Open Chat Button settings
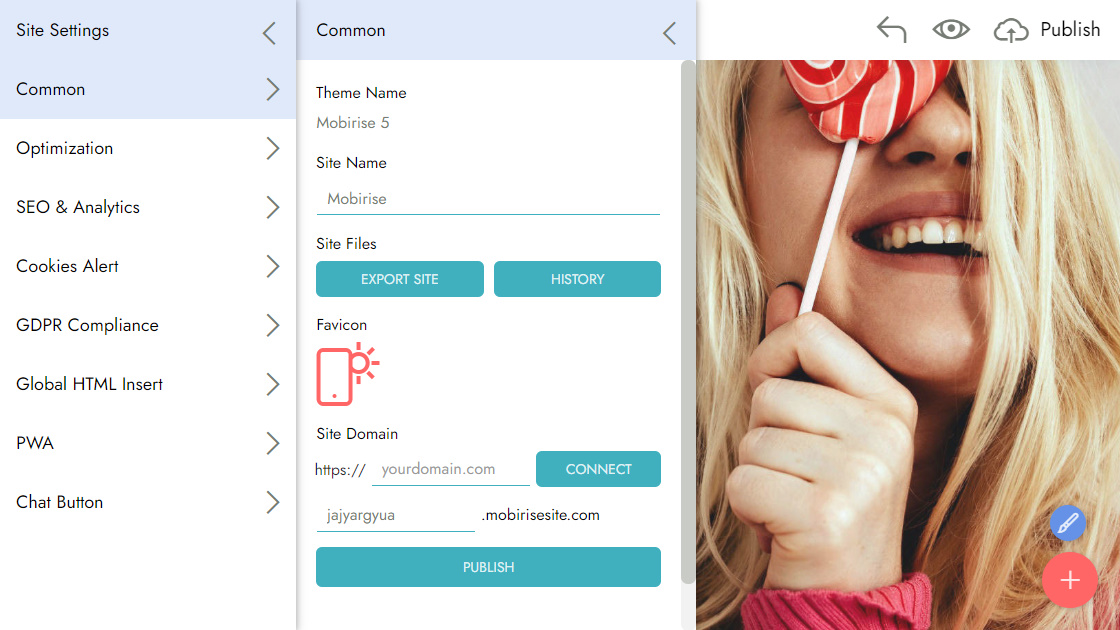The width and height of the screenshot is (1120, 630). pos(148,502)
